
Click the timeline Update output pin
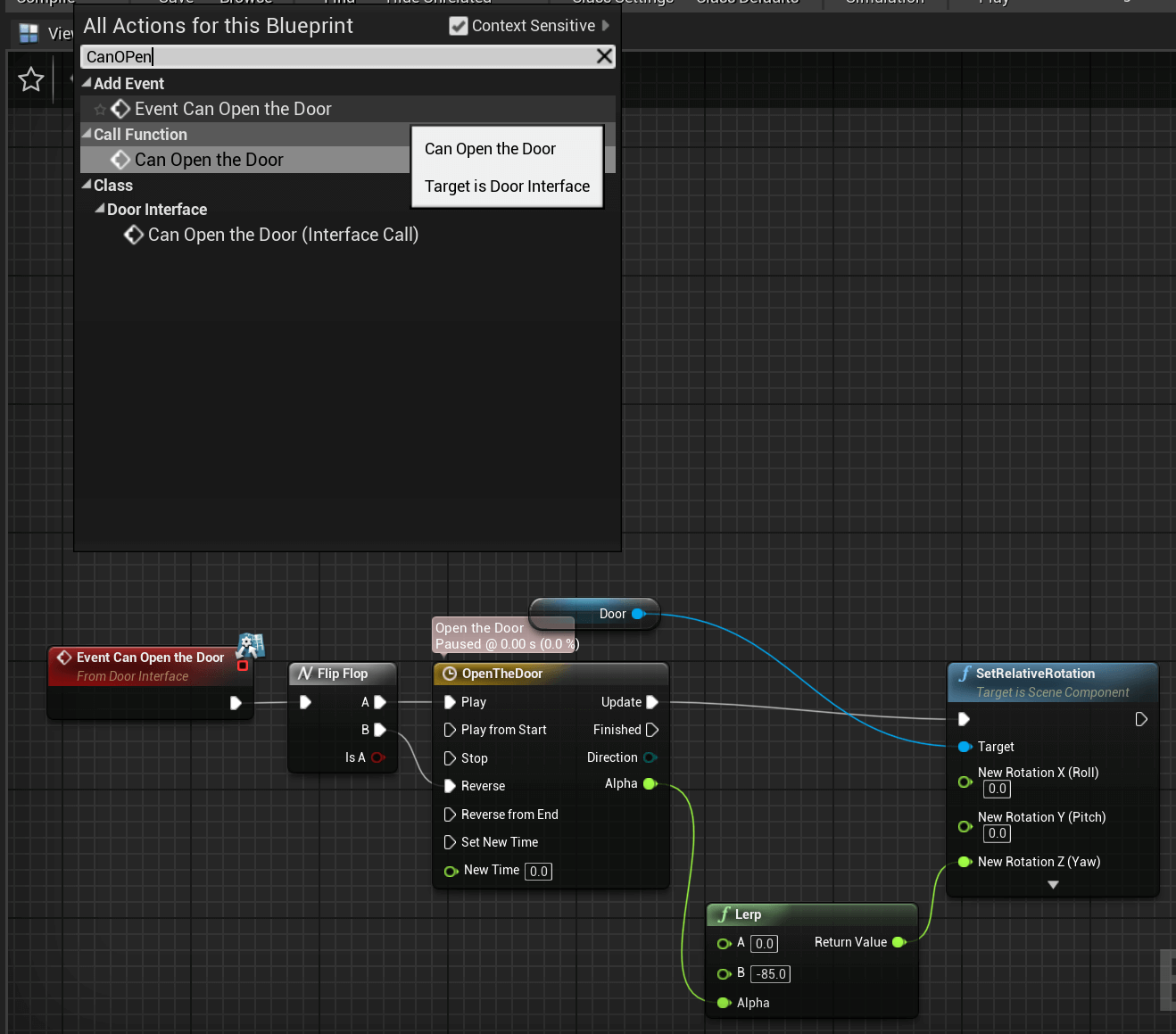[652, 702]
